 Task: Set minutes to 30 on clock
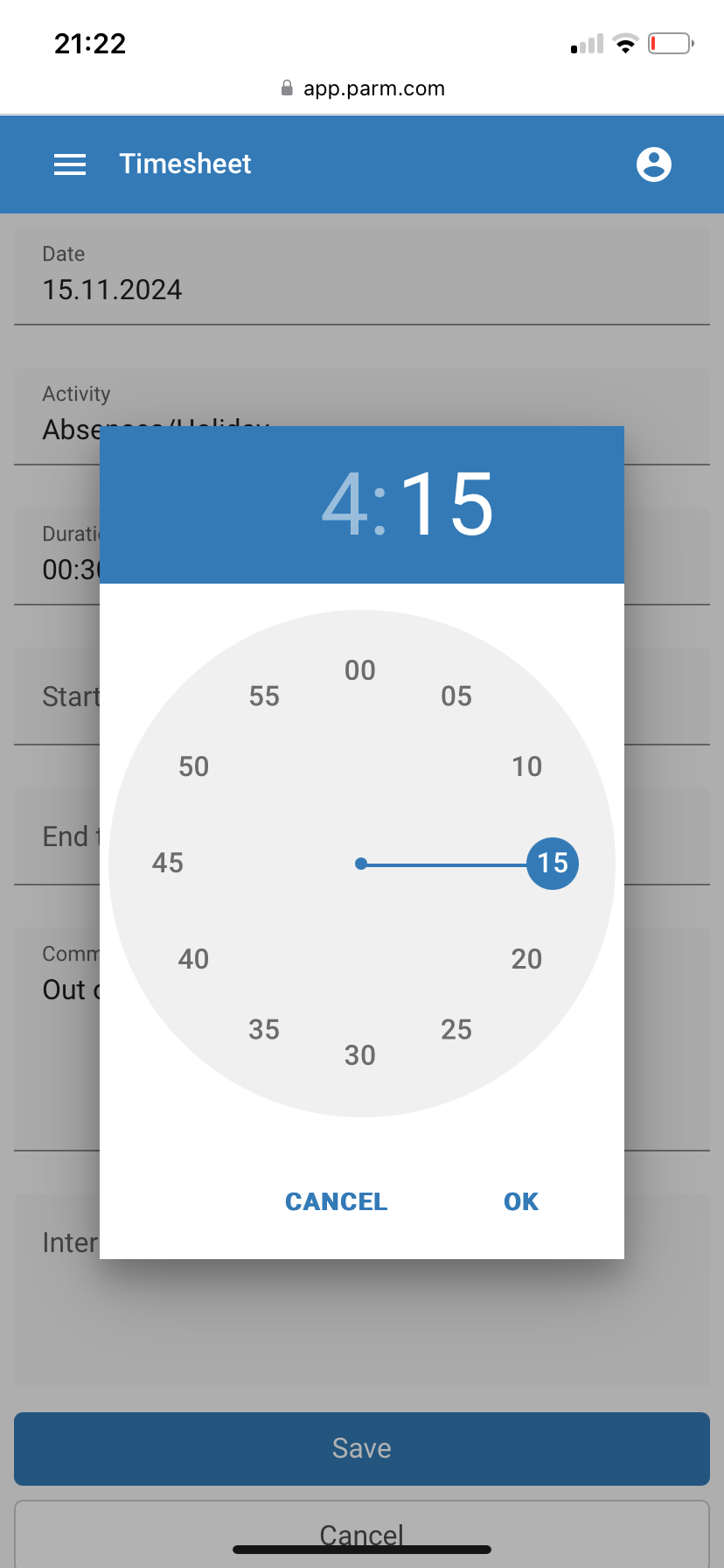point(360,1056)
